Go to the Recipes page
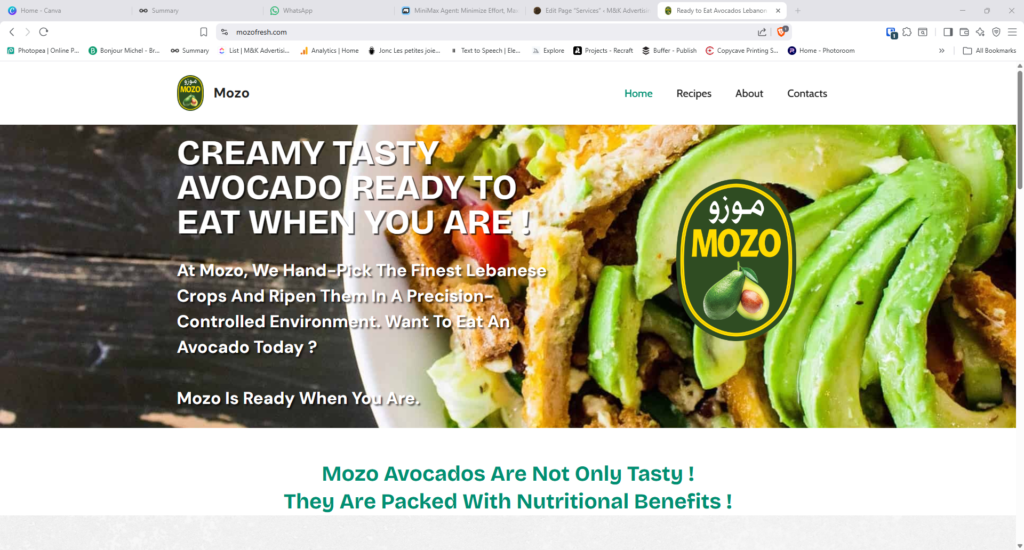Image resolution: width=1024 pixels, height=550 pixels. (x=694, y=93)
